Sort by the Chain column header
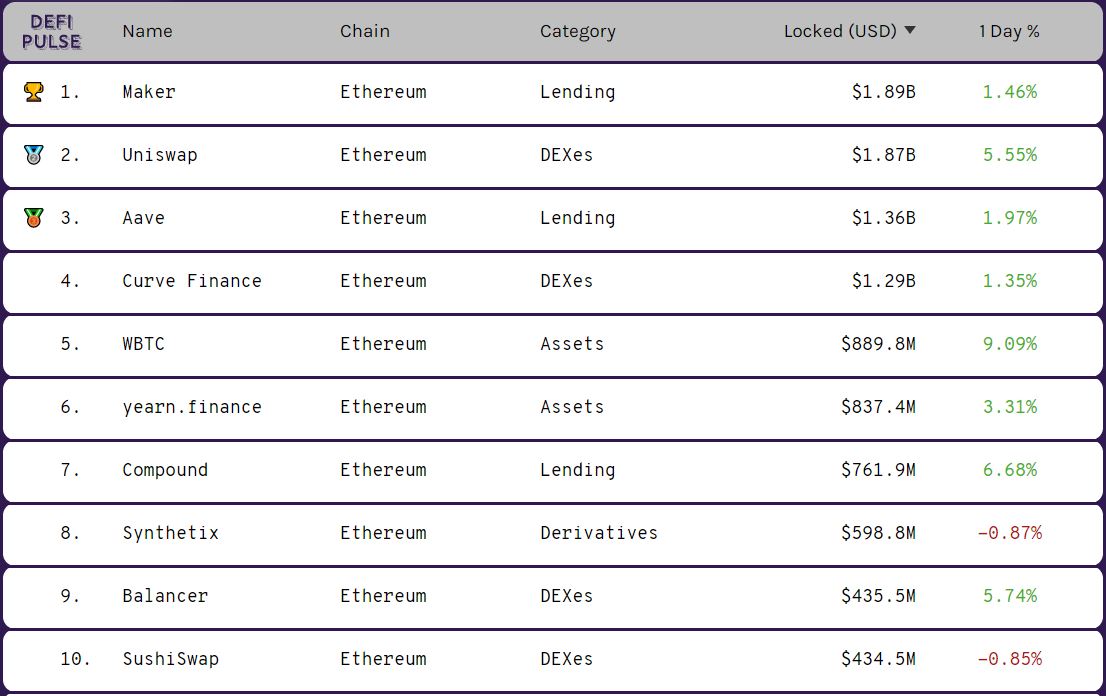 364,32
